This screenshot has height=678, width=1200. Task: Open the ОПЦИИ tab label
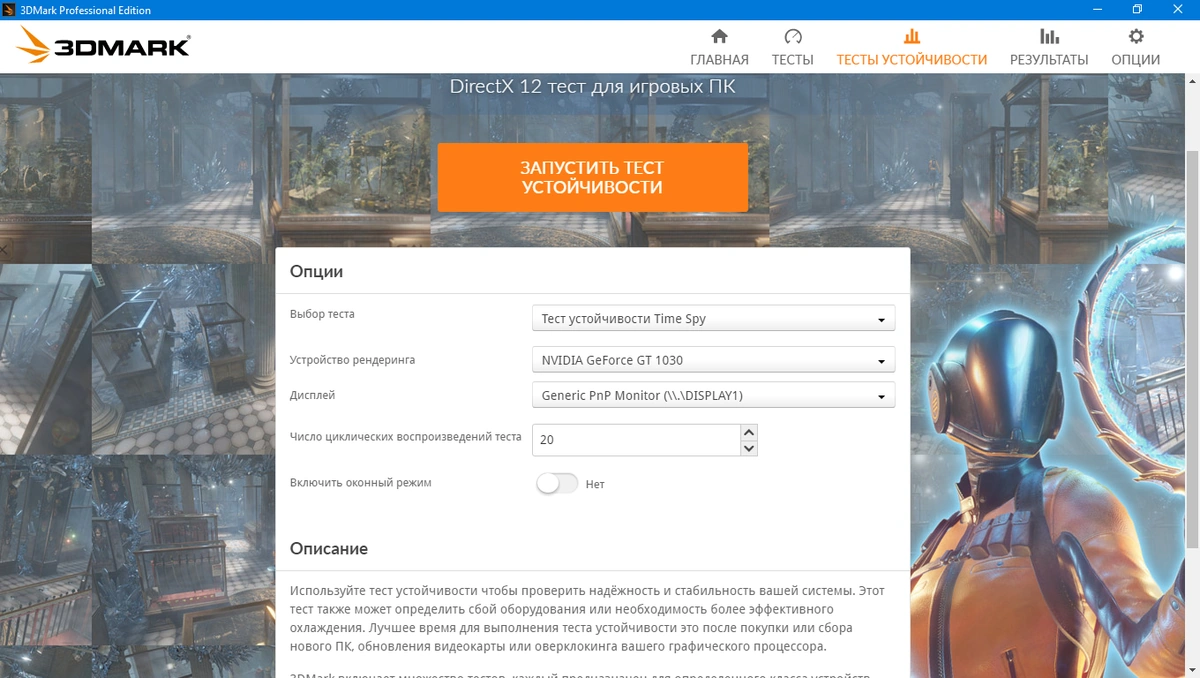pyautogui.click(x=1136, y=60)
